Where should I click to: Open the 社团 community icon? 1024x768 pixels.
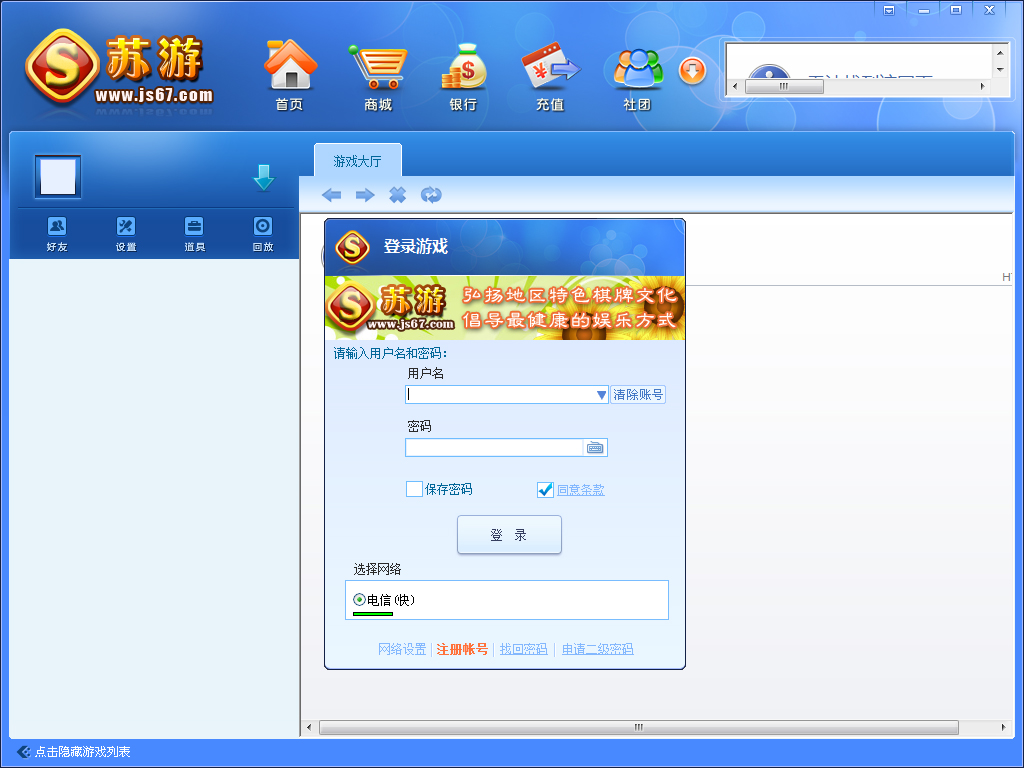[637, 66]
